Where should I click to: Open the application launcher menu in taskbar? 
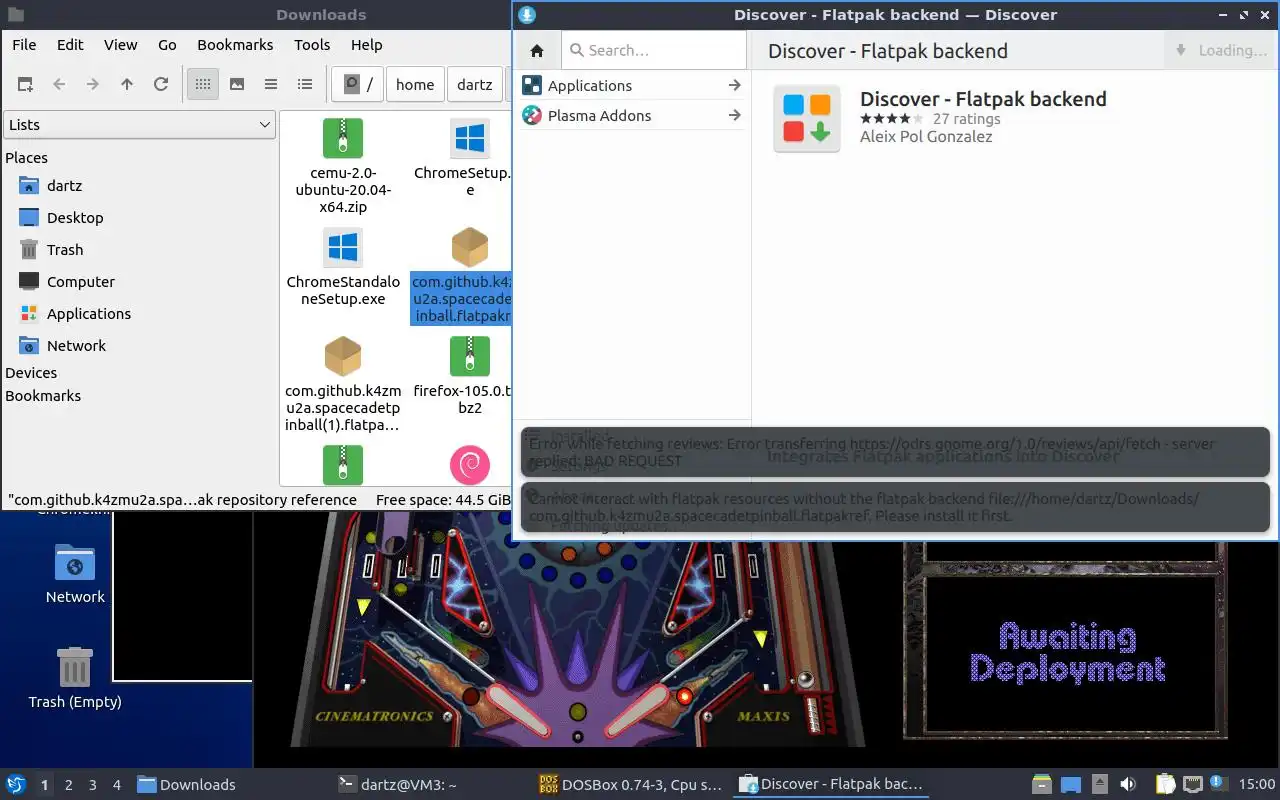click(x=16, y=785)
